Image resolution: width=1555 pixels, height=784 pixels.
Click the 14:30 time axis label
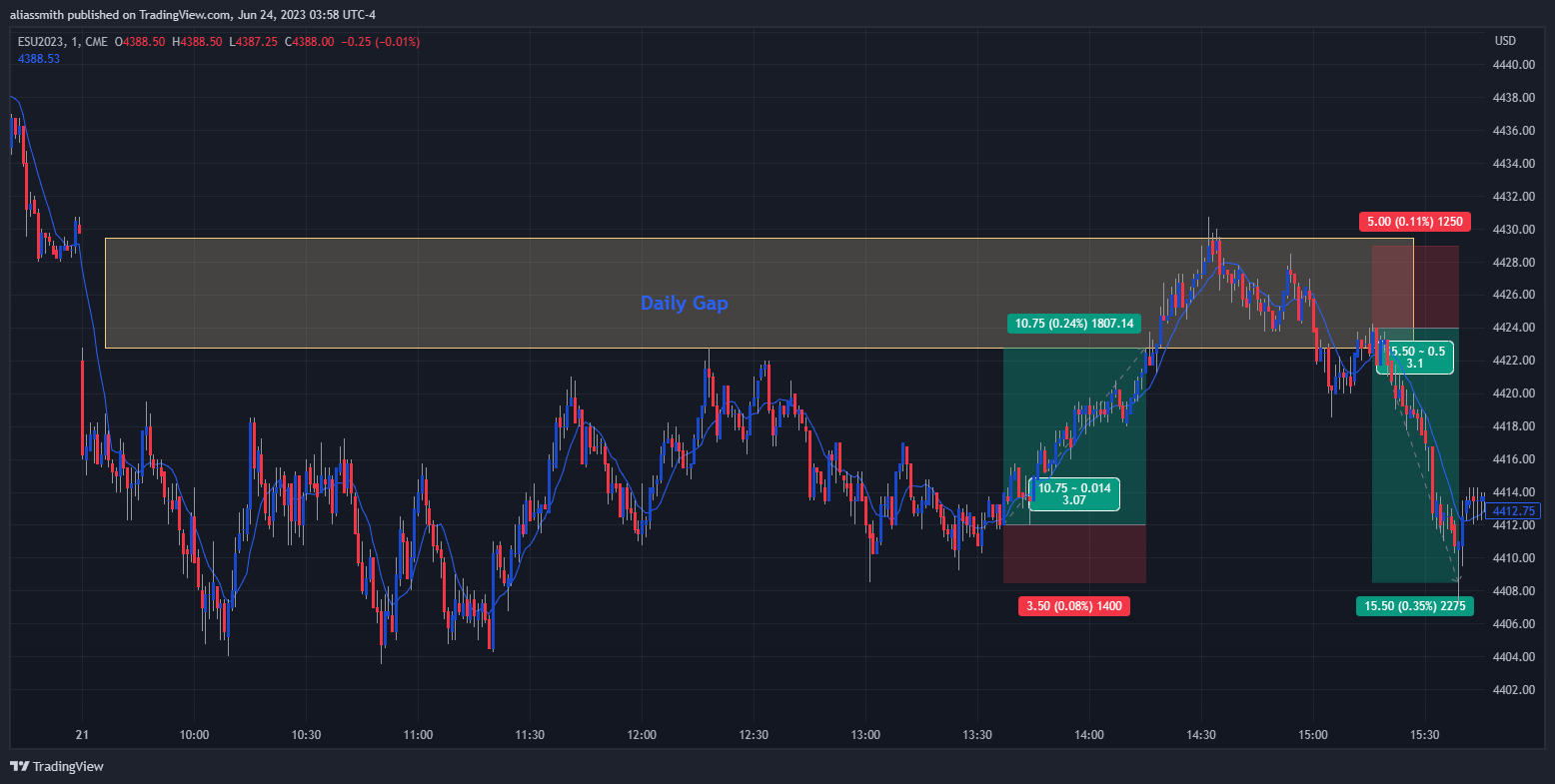(1201, 735)
